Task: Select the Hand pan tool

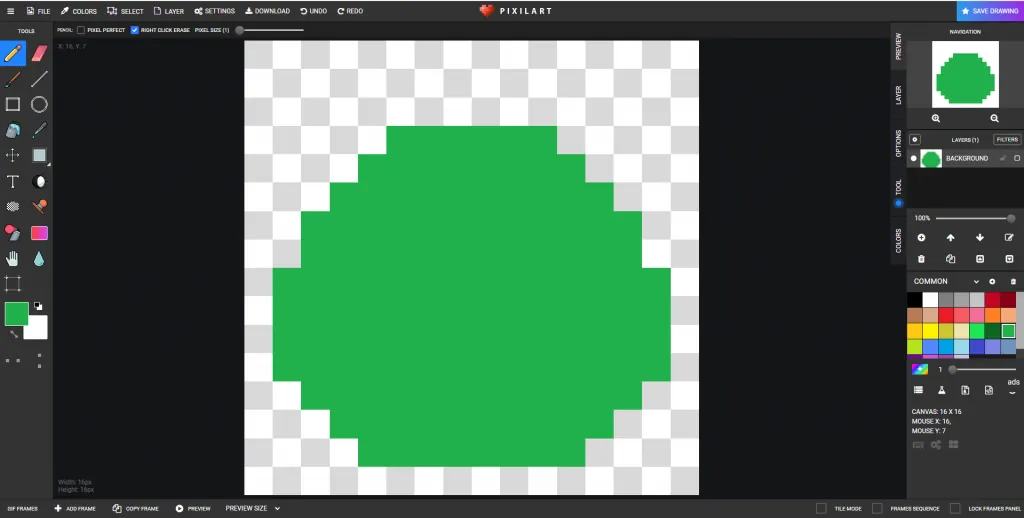Action: [12, 259]
